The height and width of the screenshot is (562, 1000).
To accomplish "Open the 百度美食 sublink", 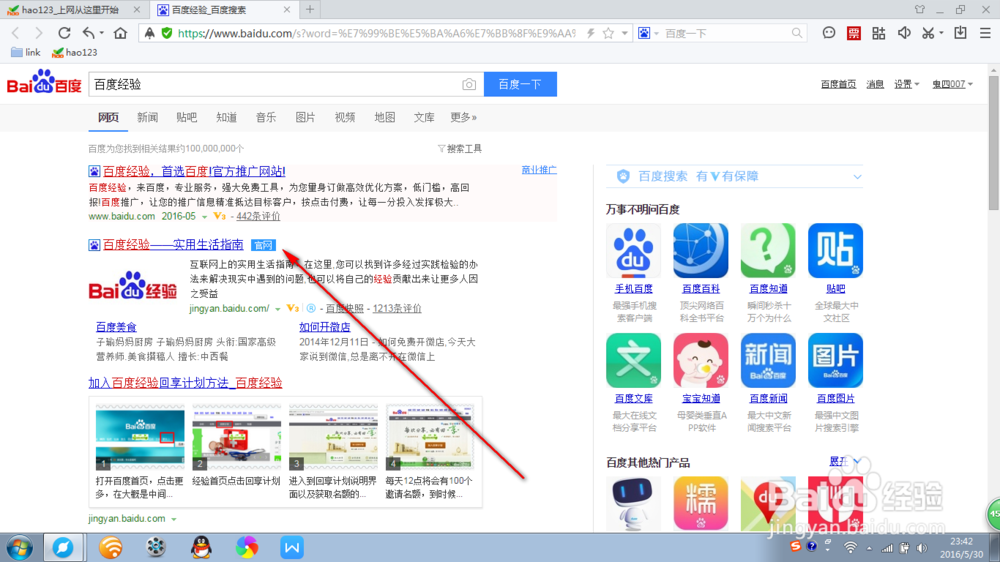I will [x=116, y=327].
